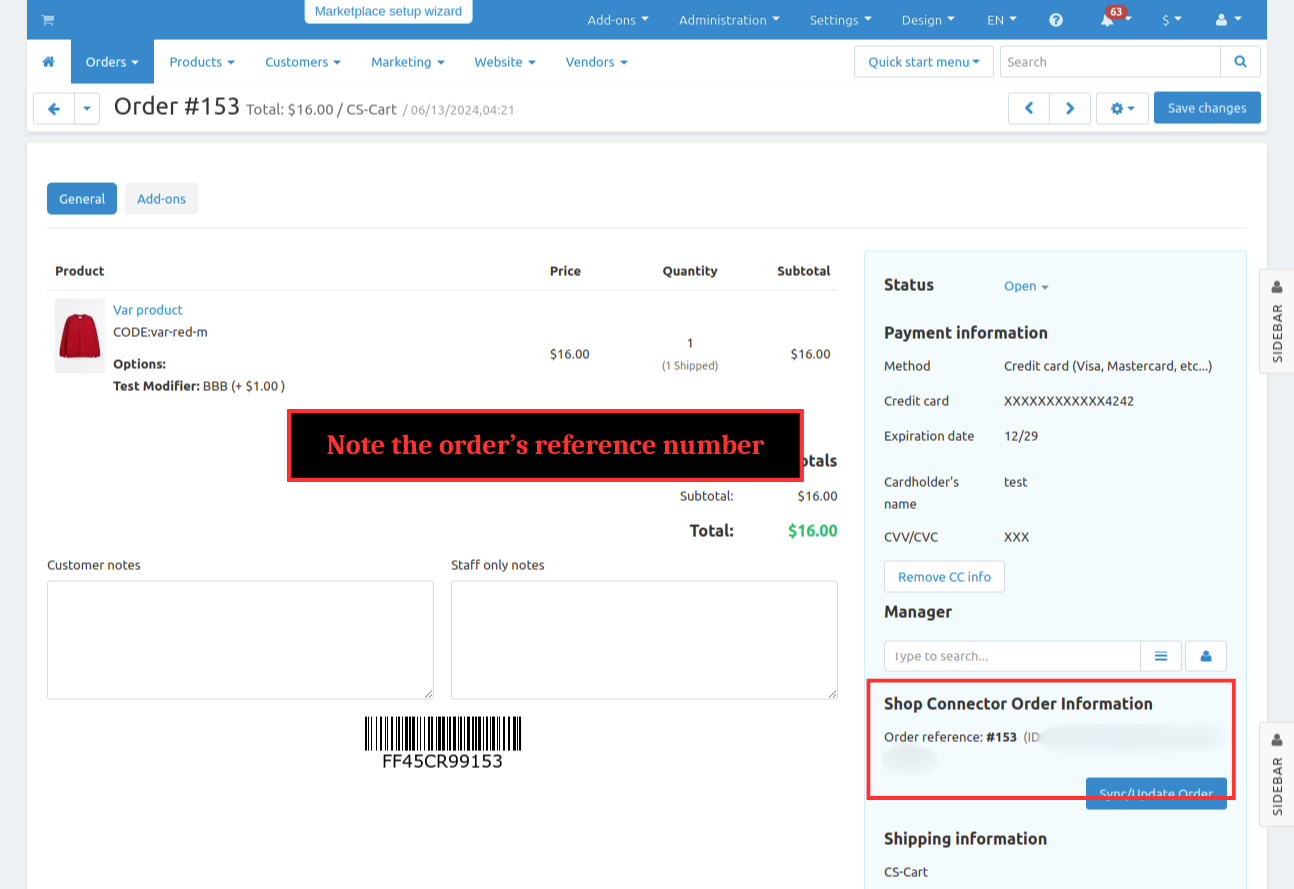
Task: Go to the home dashboard icon
Action: coord(48,62)
